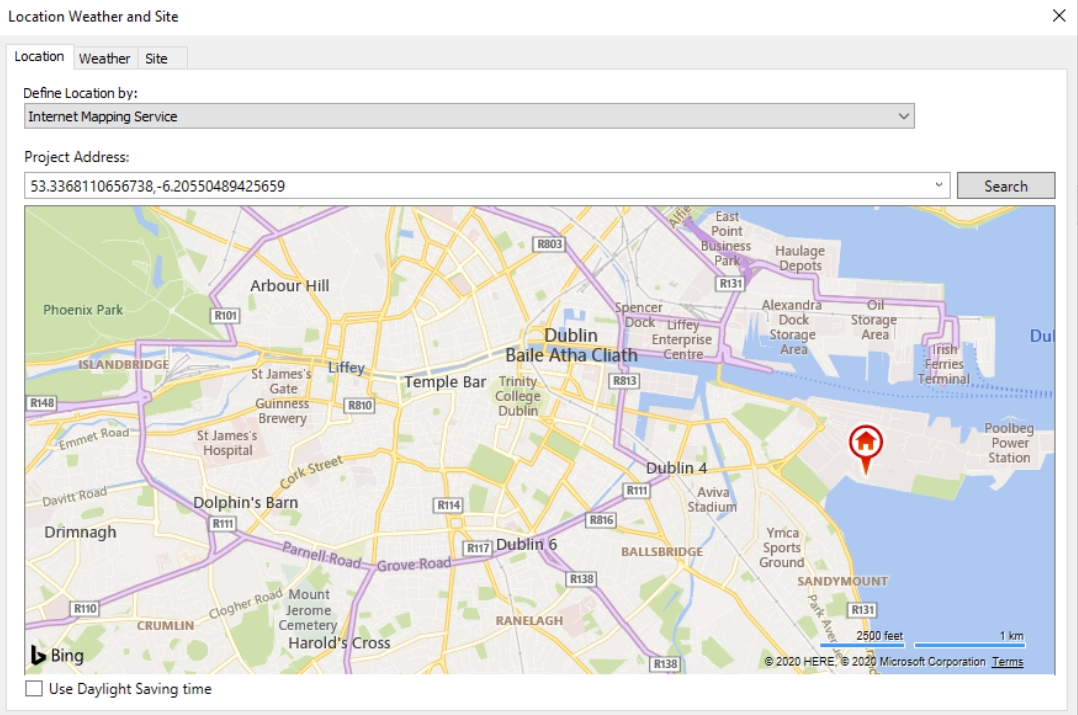Click the Ymca Sports Ground label
Screen dimensions: 1078x715
(782, 548)
